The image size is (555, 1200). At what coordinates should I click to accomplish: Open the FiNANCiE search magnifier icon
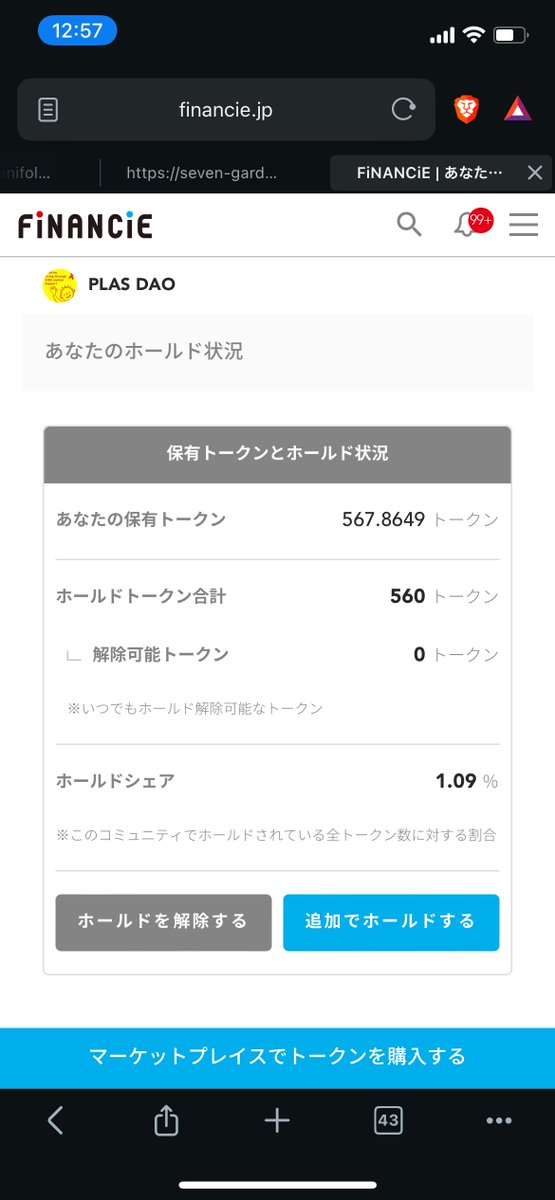(409, 225)
